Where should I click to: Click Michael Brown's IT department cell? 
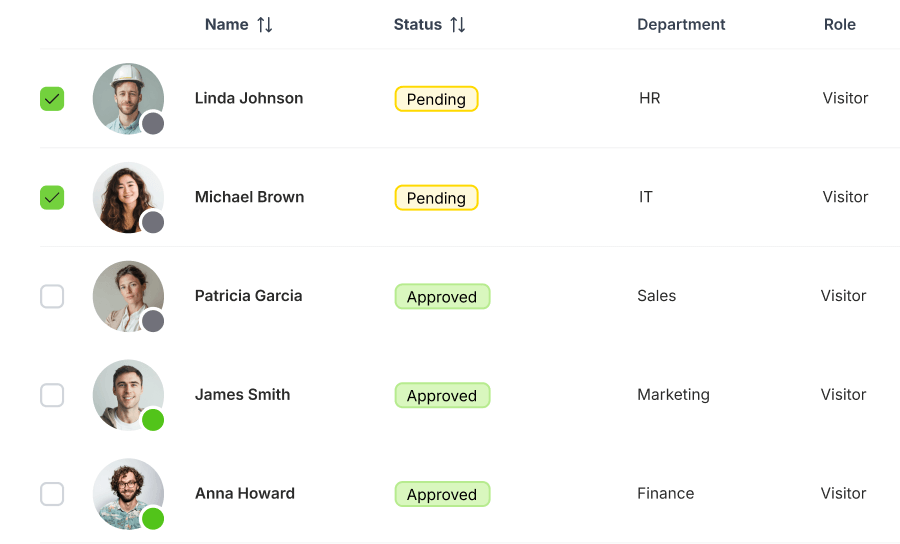click(x=646, y=198)
